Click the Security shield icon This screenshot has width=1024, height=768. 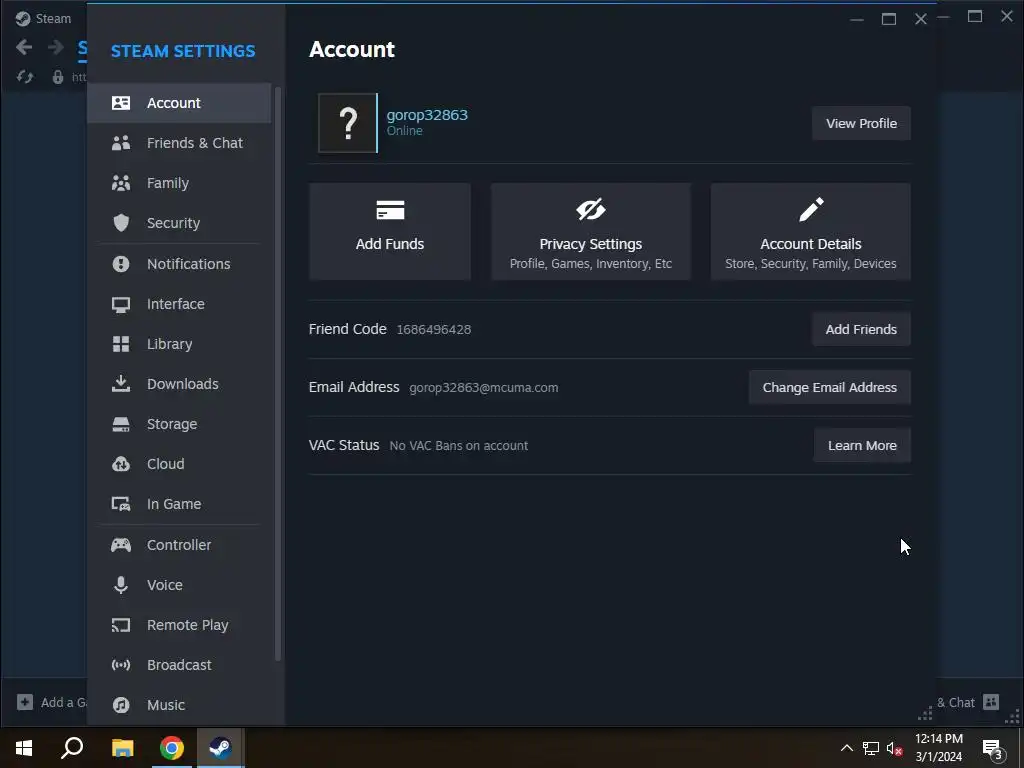[121, 223]
